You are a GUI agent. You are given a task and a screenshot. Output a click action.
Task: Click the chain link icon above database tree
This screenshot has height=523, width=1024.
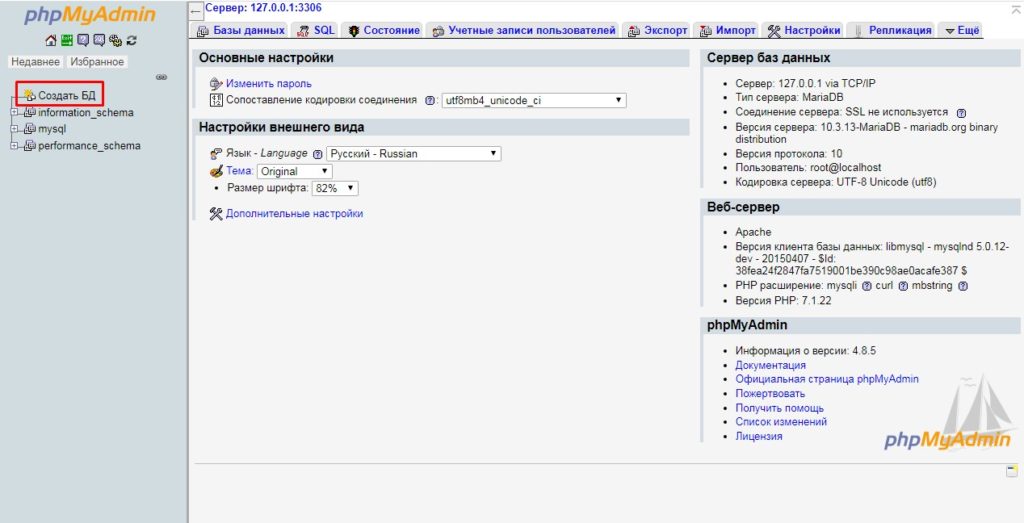[161, 77]
